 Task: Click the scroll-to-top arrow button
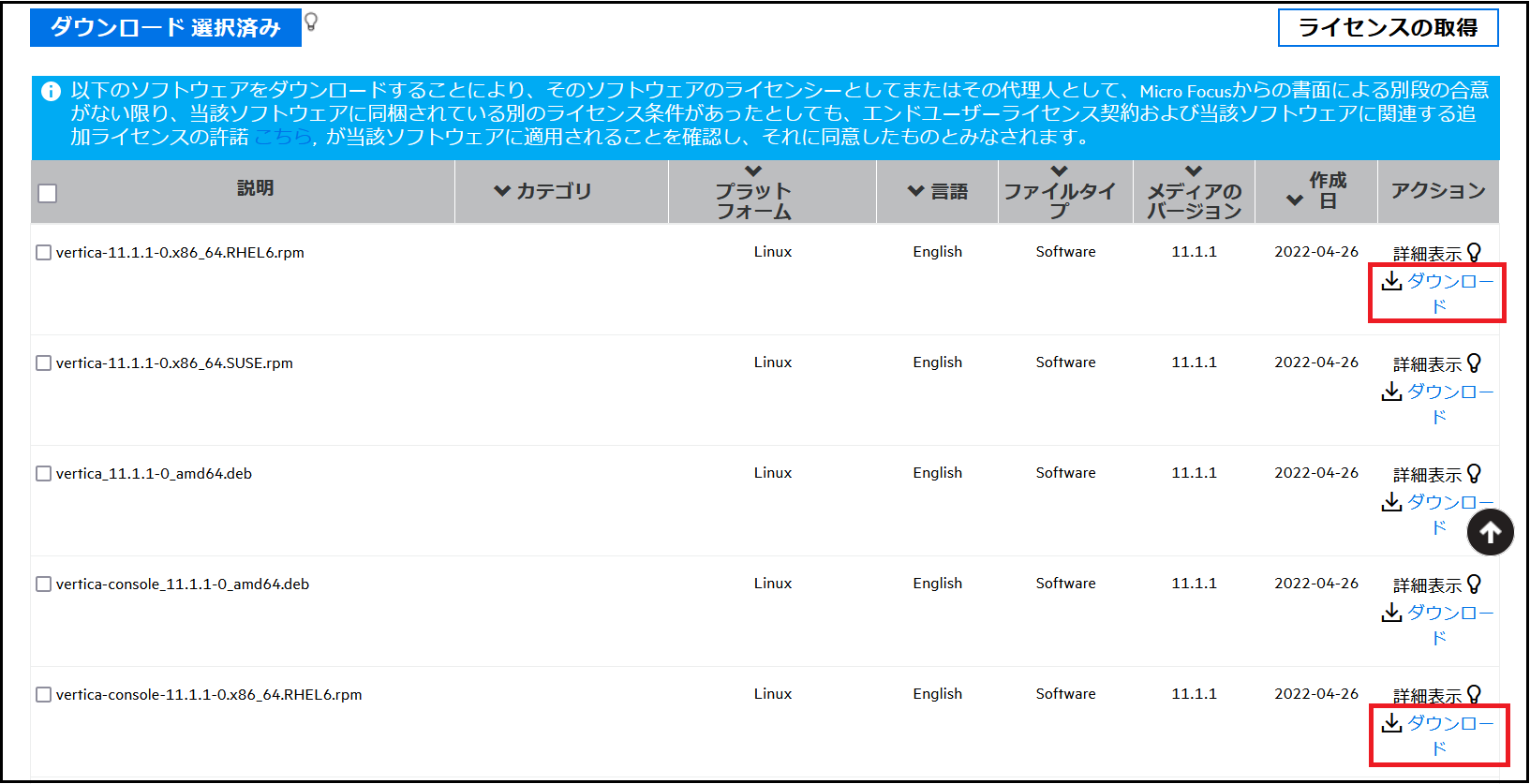1490,532
